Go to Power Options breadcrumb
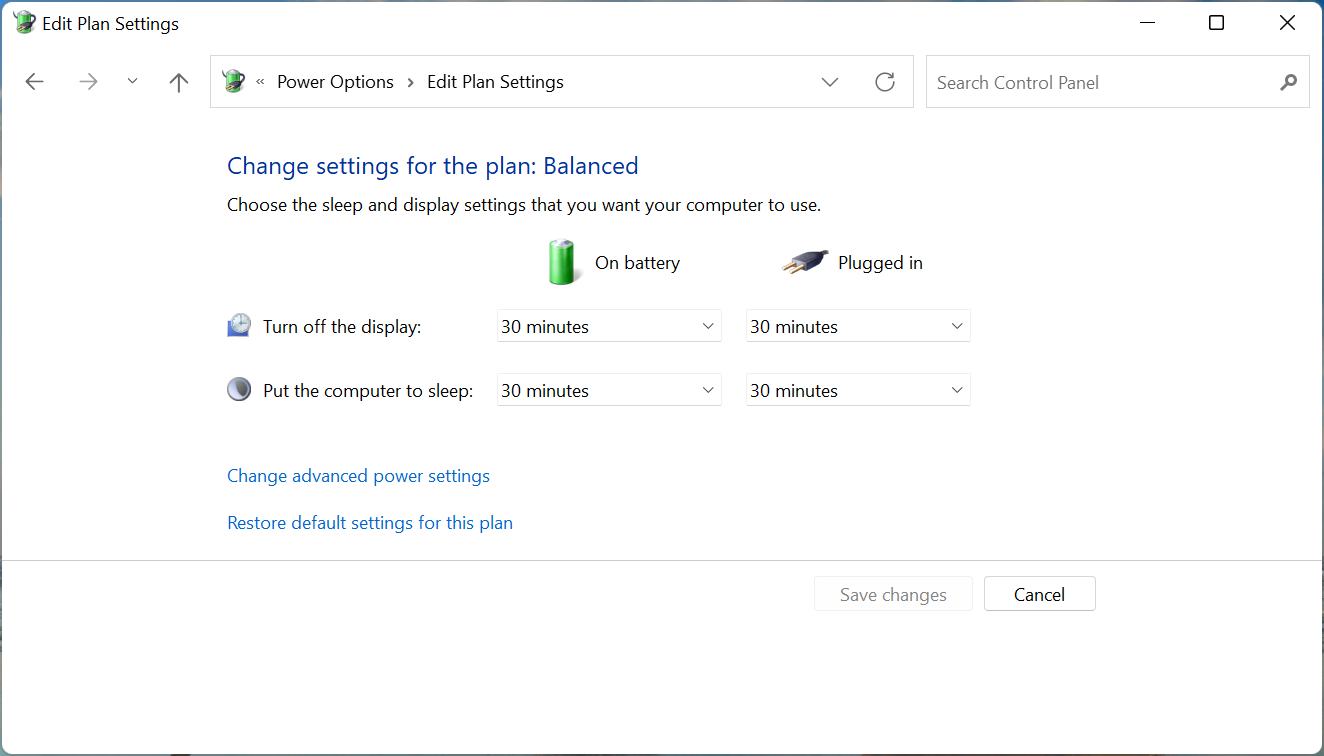Image resolution: width=1324 pixels, height=756 pixels. [x=335, y=82]
